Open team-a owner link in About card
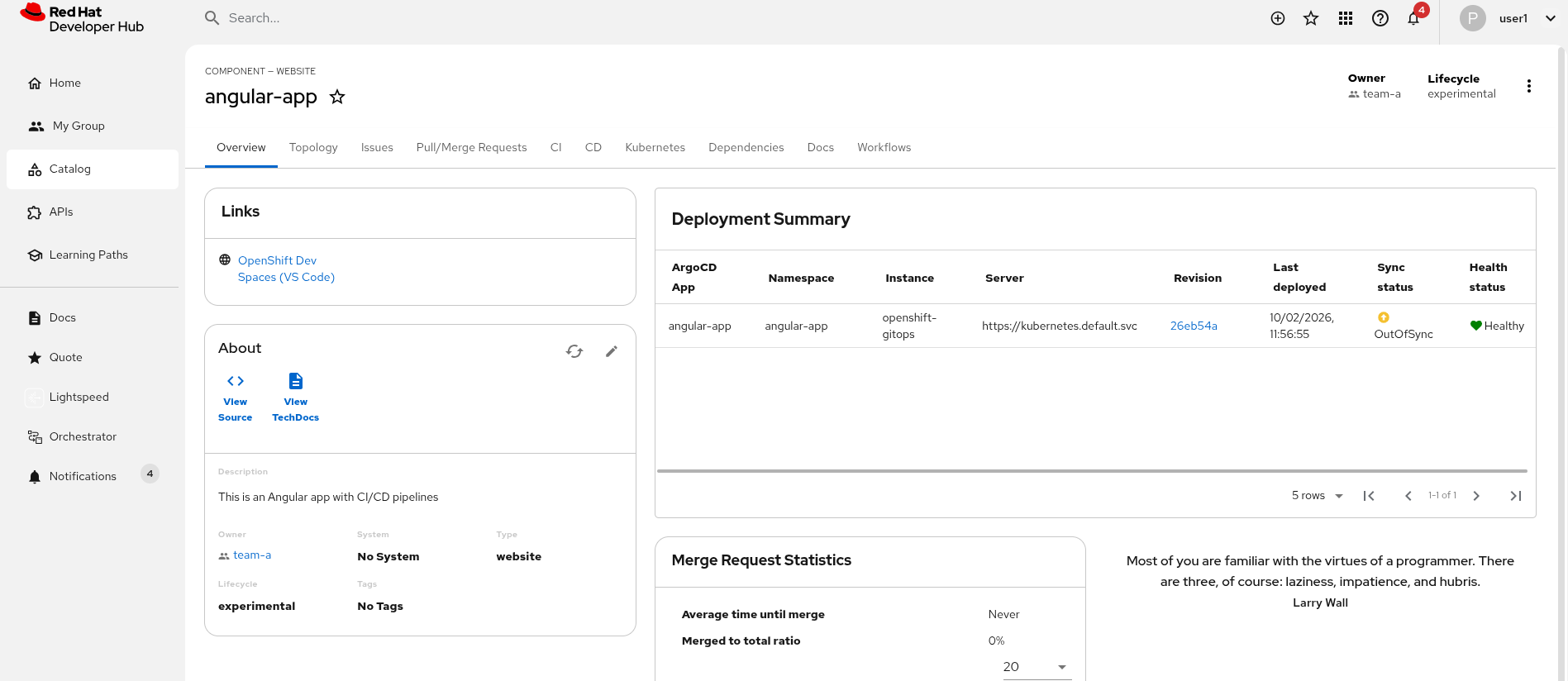 pos(252,555)
